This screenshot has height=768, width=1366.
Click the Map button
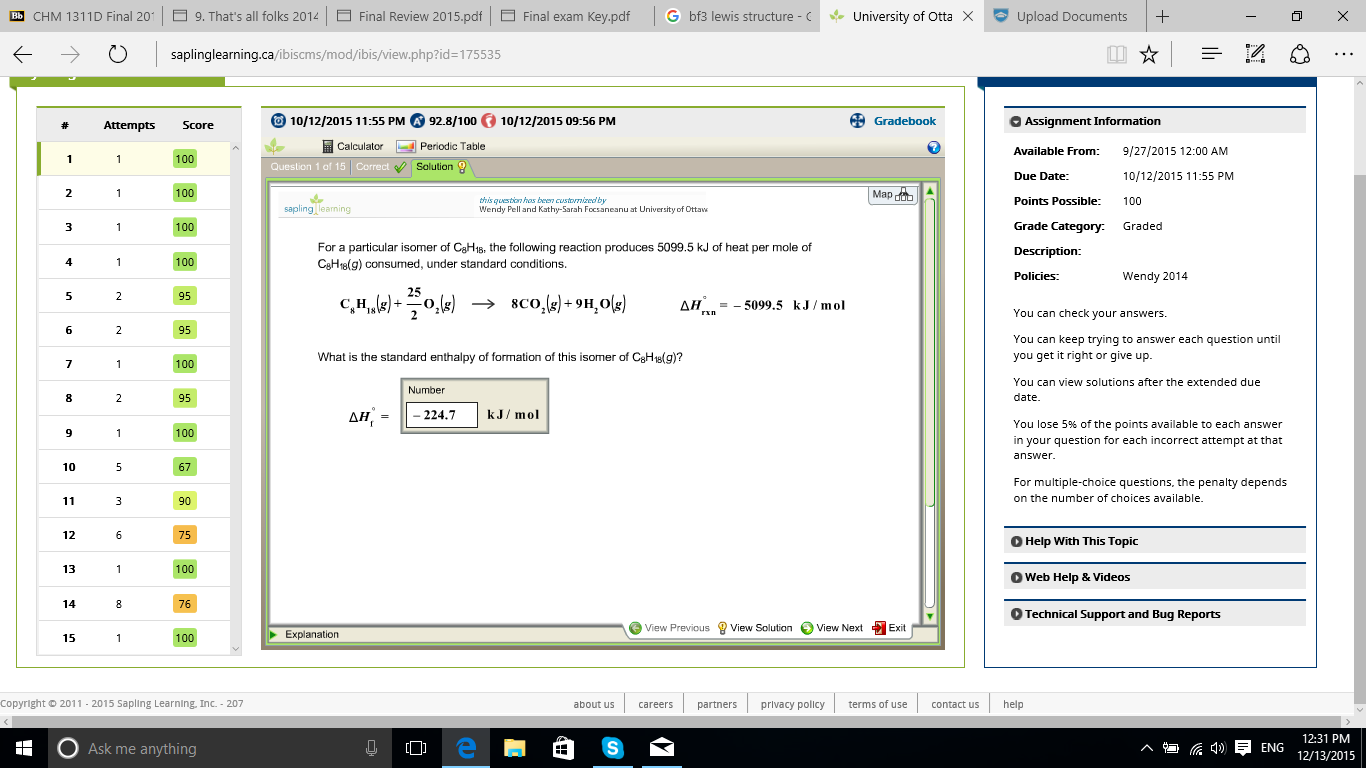coord(893,195)
